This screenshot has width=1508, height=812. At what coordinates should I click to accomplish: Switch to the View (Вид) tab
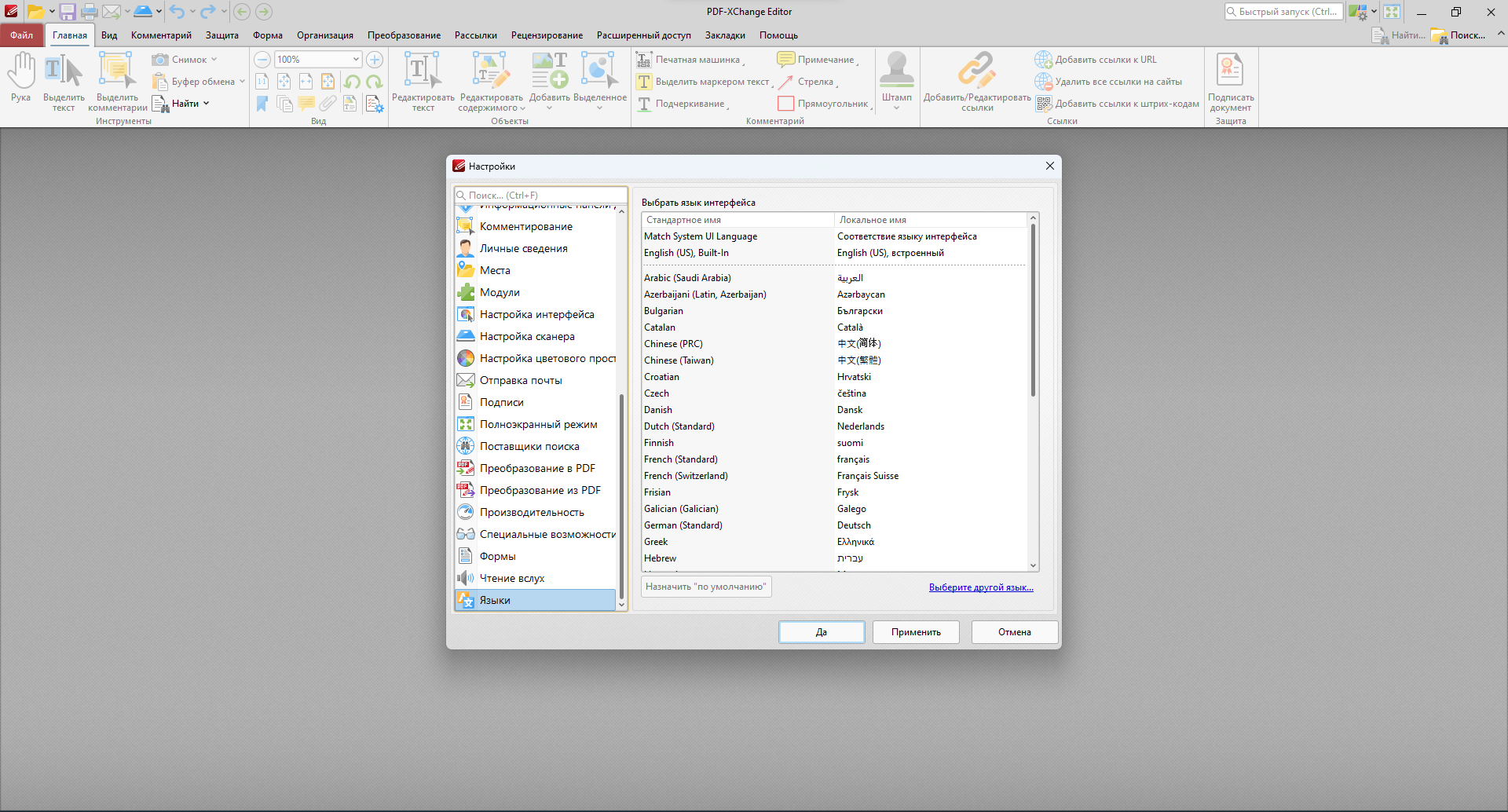pos(109,35)
